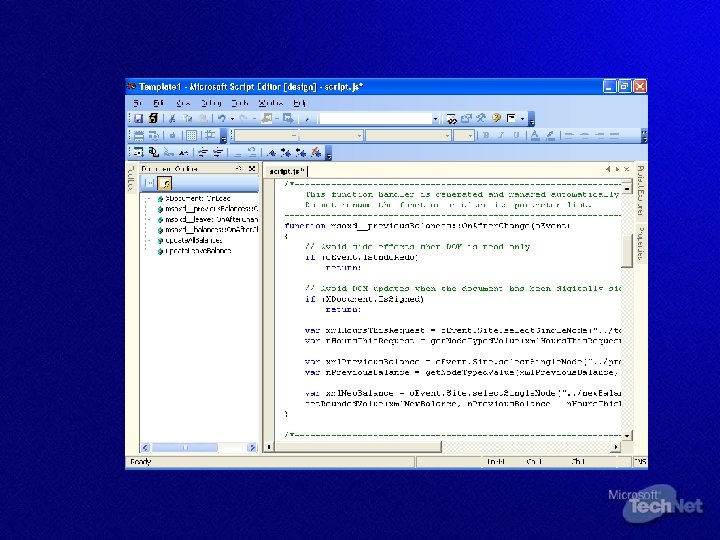Image resolution: width=720 pixels, height=540 pixels.
Task: Open the Window menu
Action: [x=270, y=103]
